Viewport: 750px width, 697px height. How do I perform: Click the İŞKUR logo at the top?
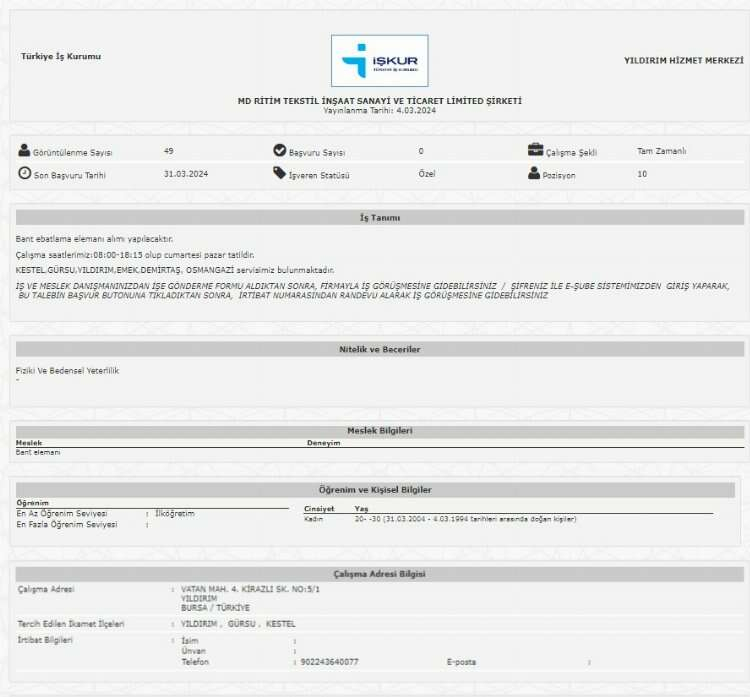tap(379, 61)
